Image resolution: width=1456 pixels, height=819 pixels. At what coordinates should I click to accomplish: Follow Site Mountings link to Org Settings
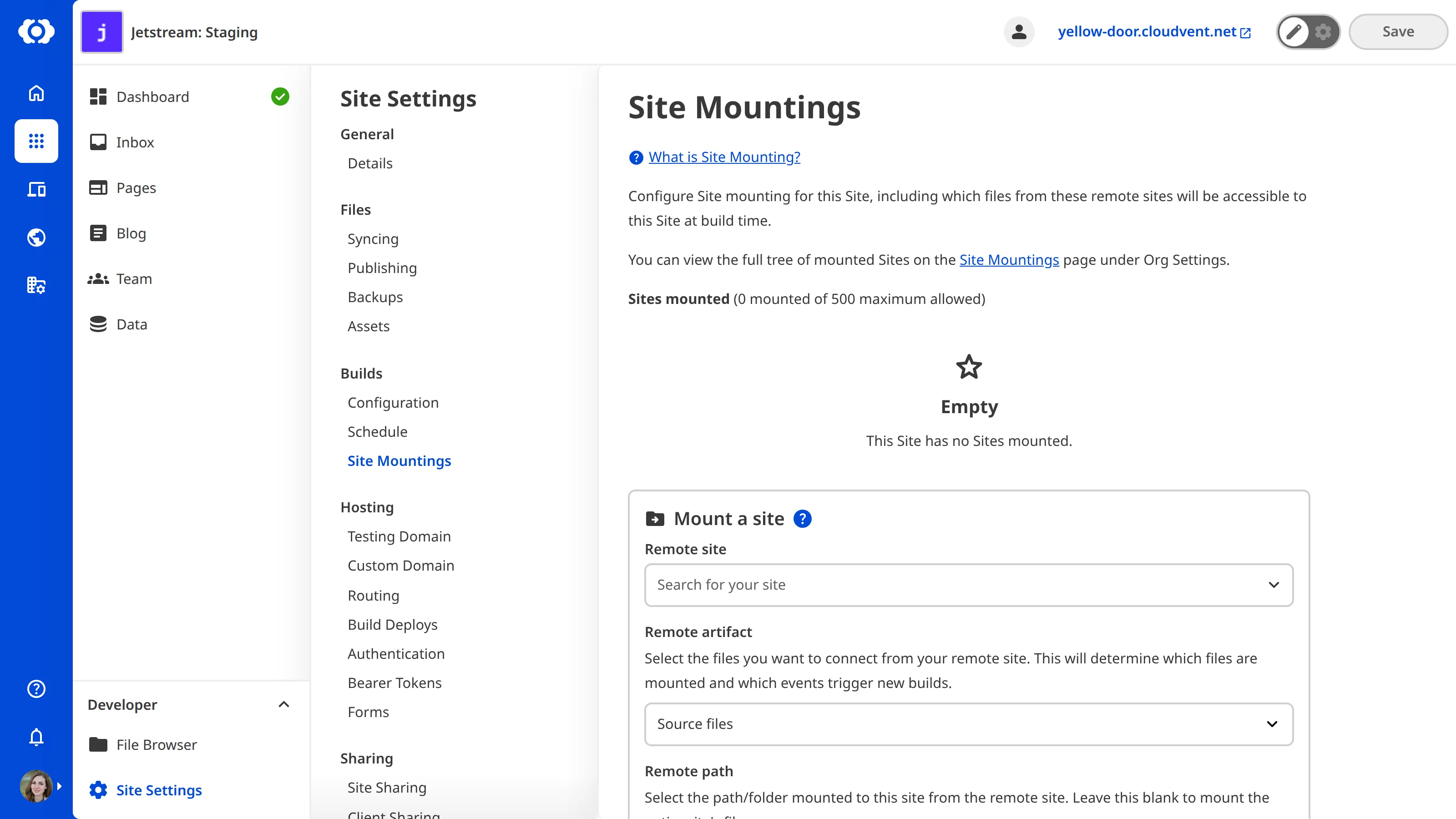tap(1009, 260)
